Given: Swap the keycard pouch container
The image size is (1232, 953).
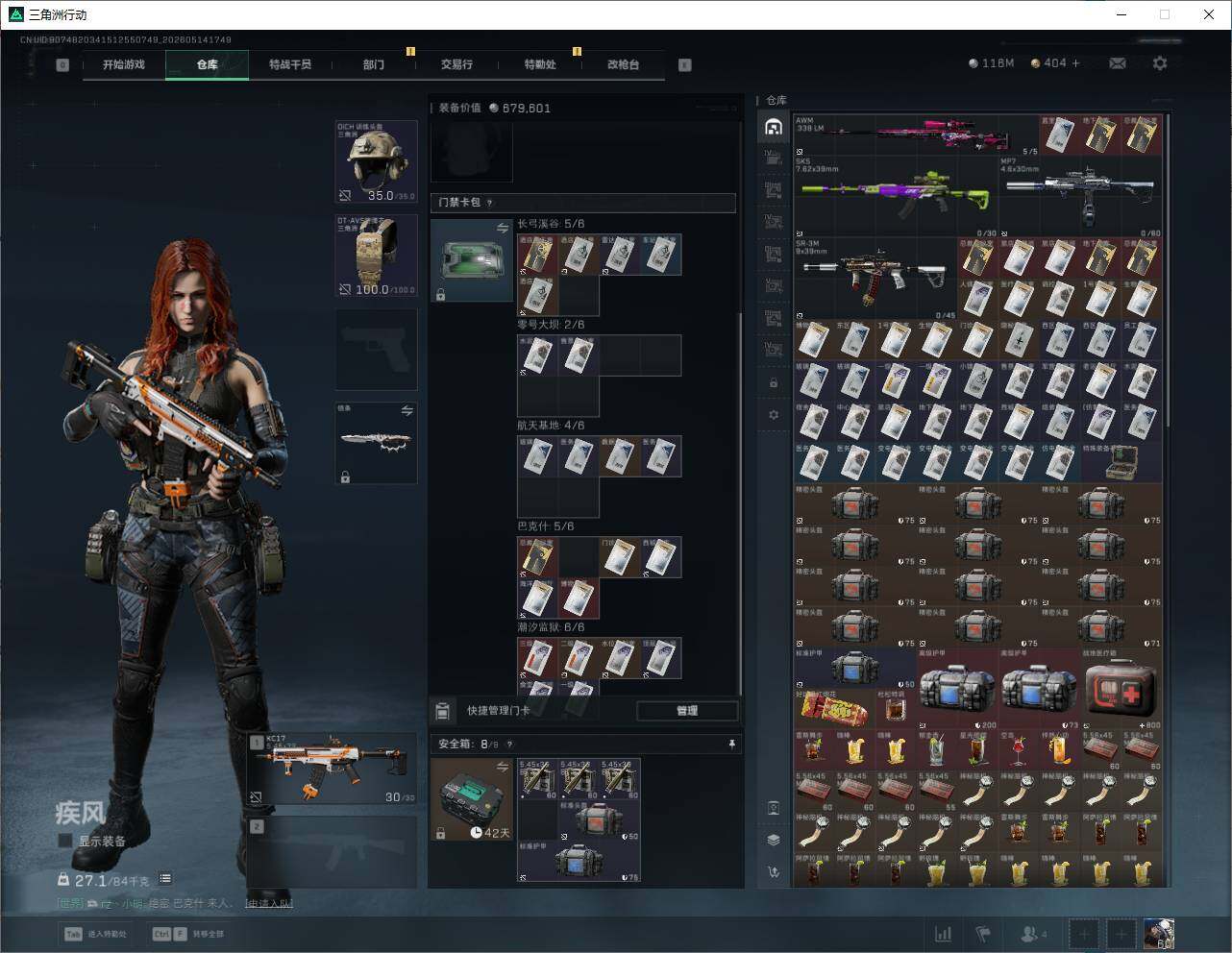Looking at the screenshot, I should 503,228.
